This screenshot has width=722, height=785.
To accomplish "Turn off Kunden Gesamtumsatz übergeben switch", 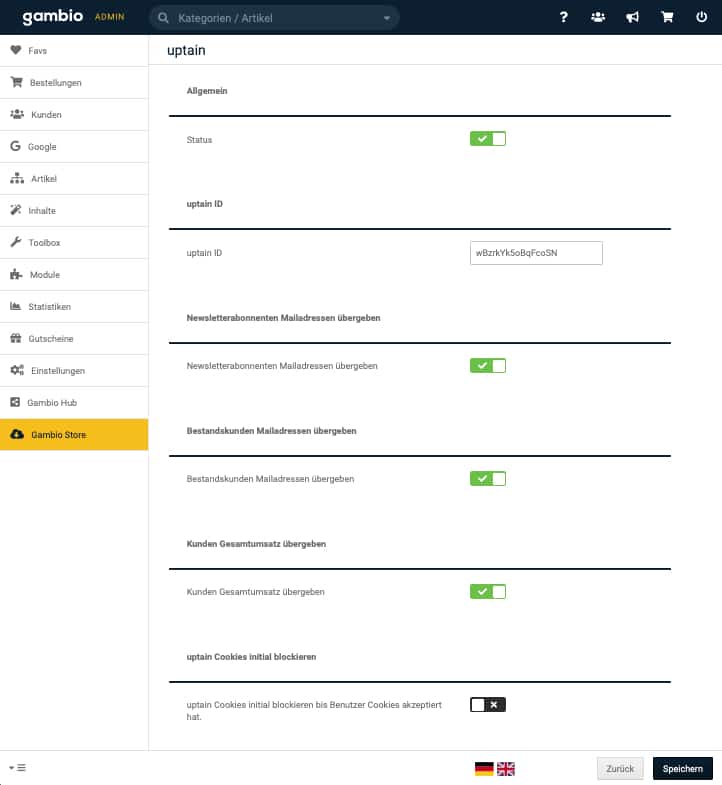I will 488,592.
